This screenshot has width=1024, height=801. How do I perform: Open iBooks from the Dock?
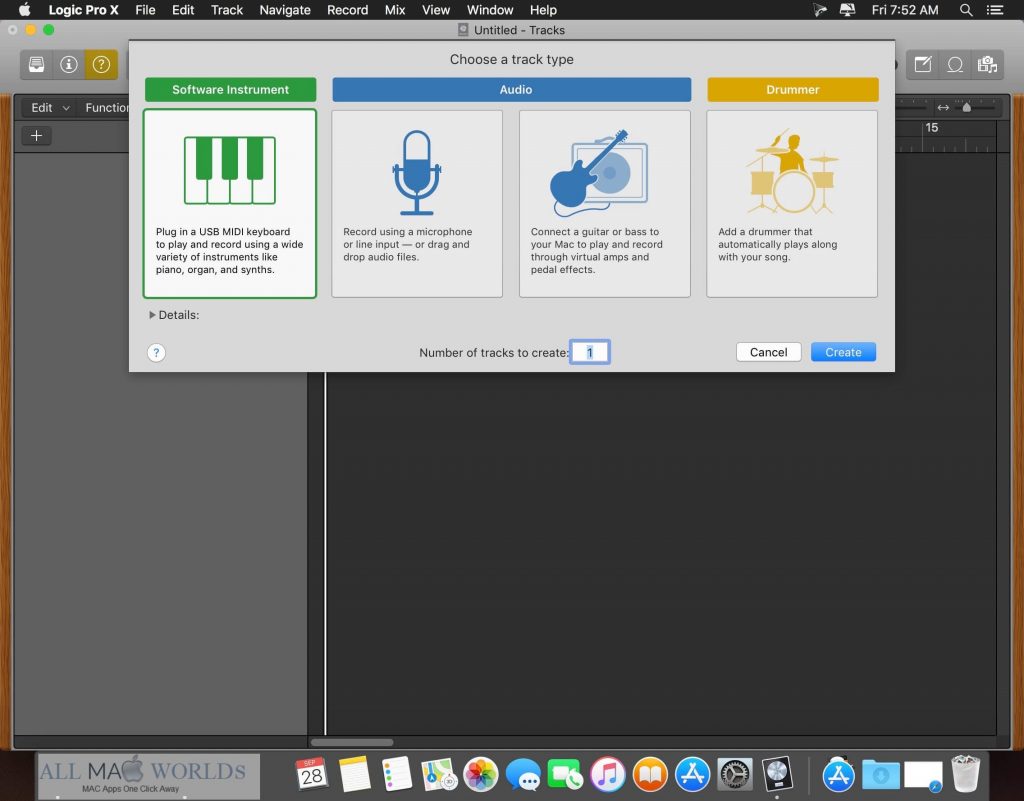[650, 774]
